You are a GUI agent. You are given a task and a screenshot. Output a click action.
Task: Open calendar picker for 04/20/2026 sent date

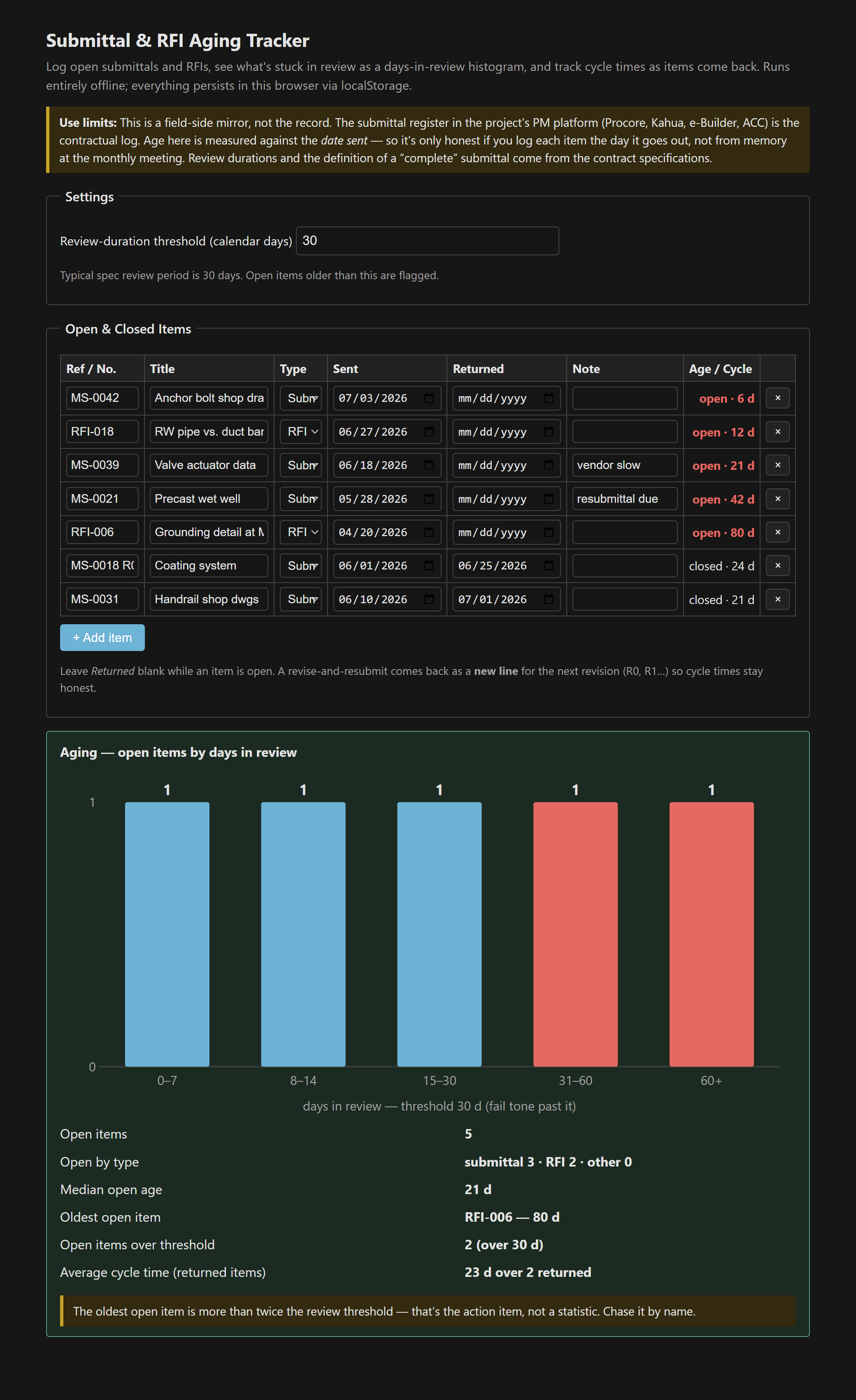click(429, 532)
